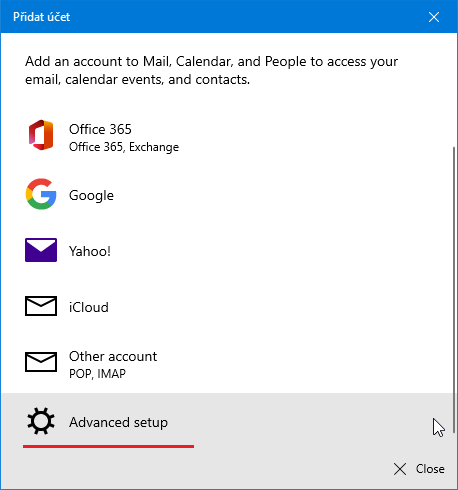Click the 'Office 365, Exchange' subtitle text
The height and width of the screenshot is (490, 458).
[124, 147]
